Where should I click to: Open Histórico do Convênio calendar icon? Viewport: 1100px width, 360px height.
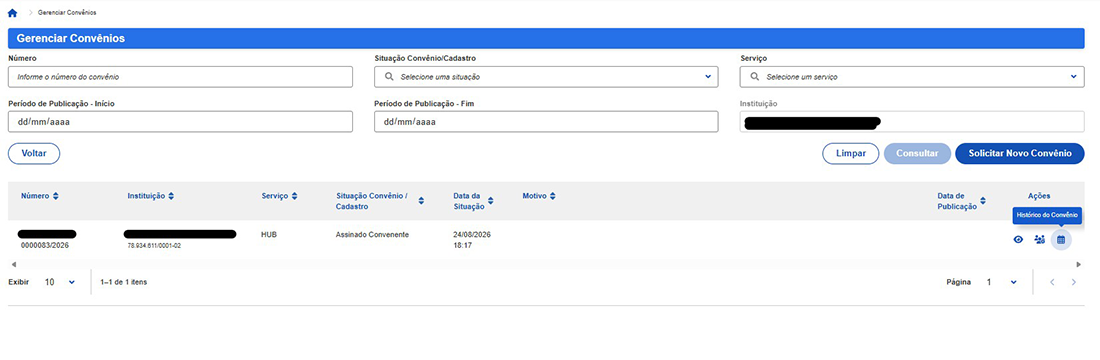[1061, 240]
